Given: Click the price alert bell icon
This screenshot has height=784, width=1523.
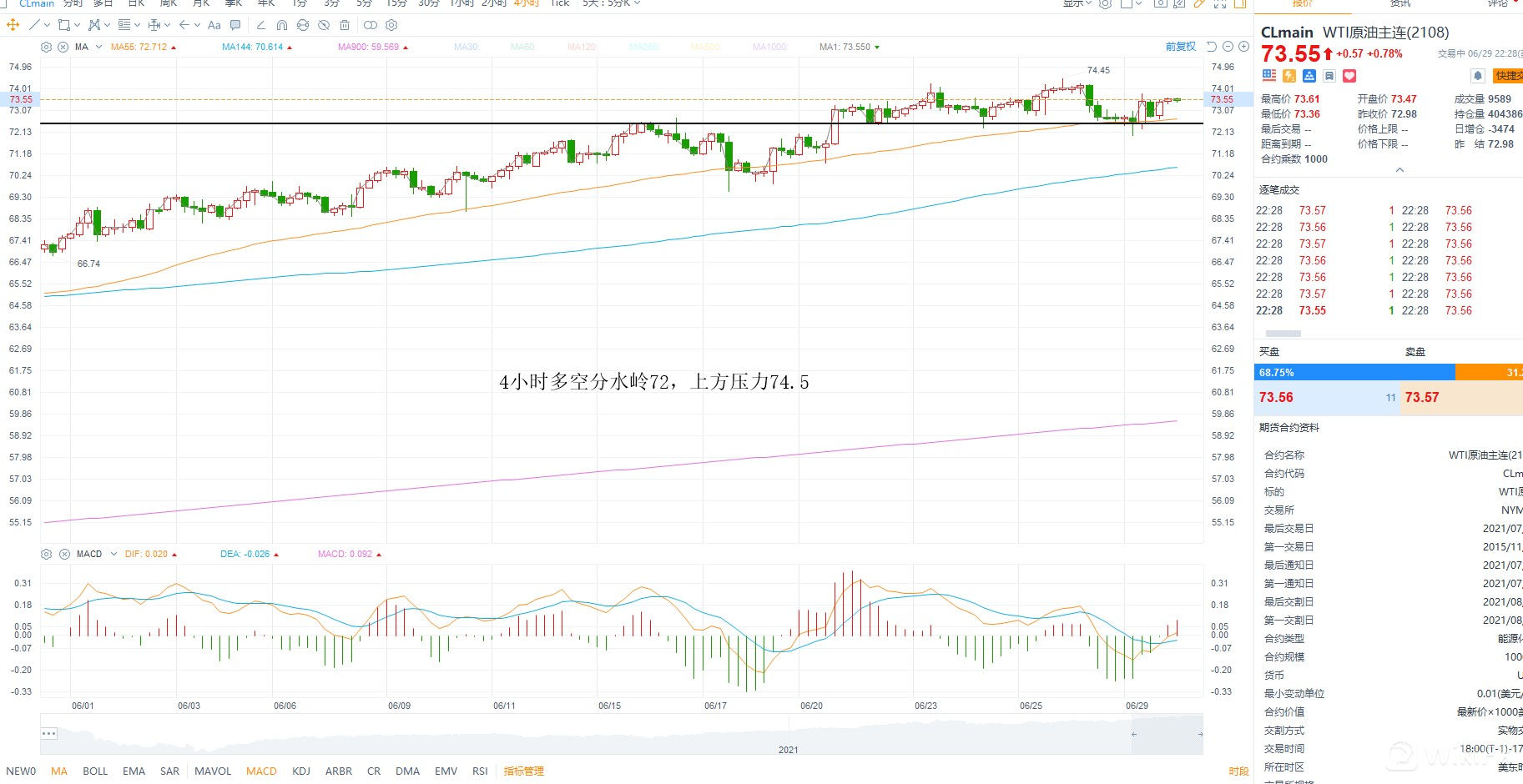Looking at the screenshot, I should [1478, 76].
